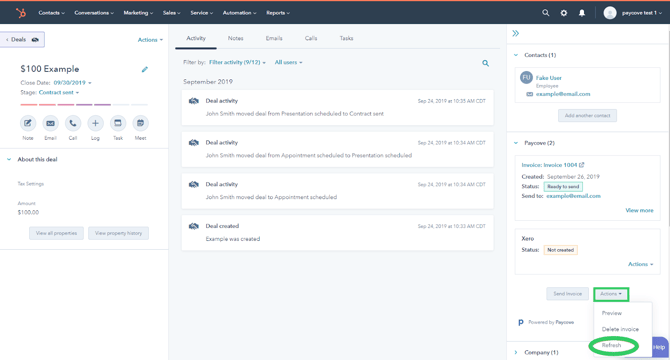Screen dimensions: 670x360
Task: Click the Not created Xero status badge
Action: tap(560, 250)
